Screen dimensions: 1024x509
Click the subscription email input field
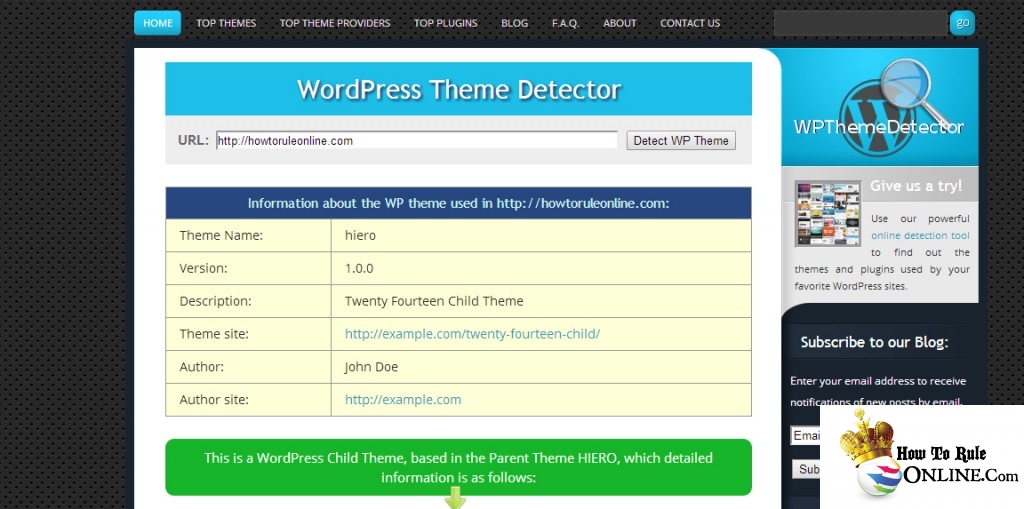[x=805, y=435]
